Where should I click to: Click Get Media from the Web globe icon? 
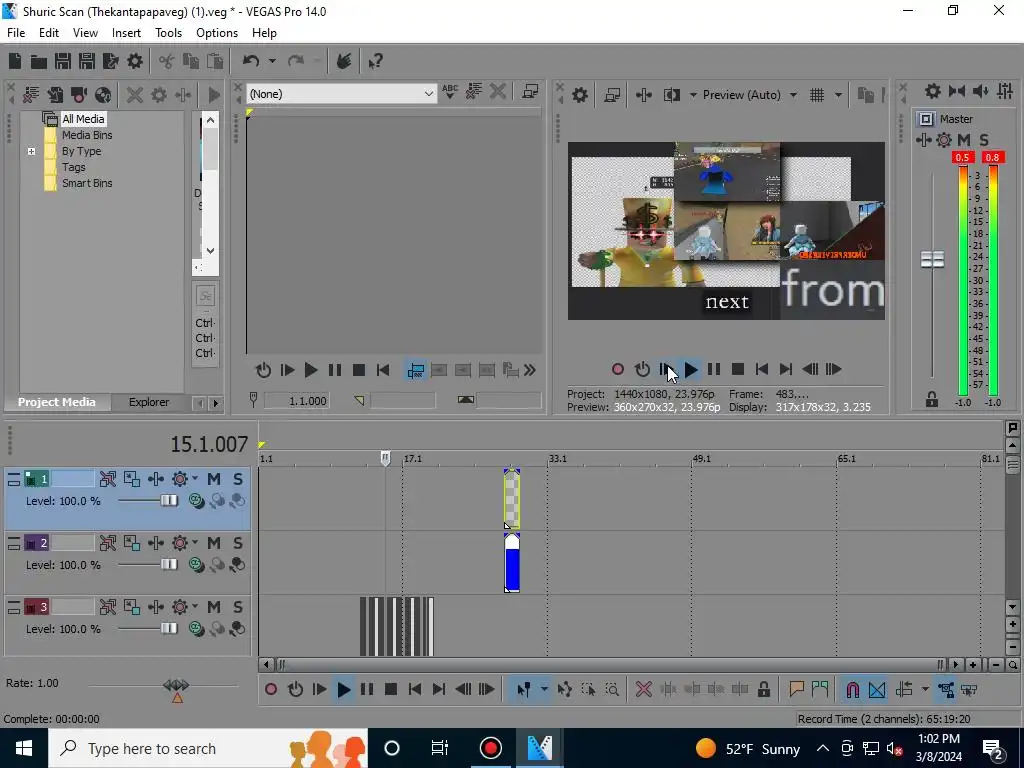tap(103, 95)
